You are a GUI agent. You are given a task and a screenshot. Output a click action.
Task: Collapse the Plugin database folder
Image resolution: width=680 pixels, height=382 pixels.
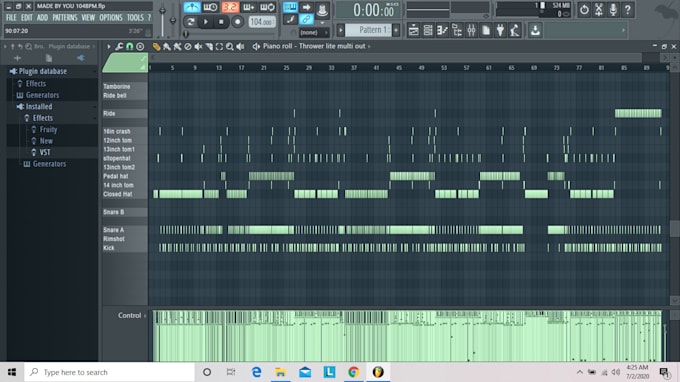[x=42, y=71]
